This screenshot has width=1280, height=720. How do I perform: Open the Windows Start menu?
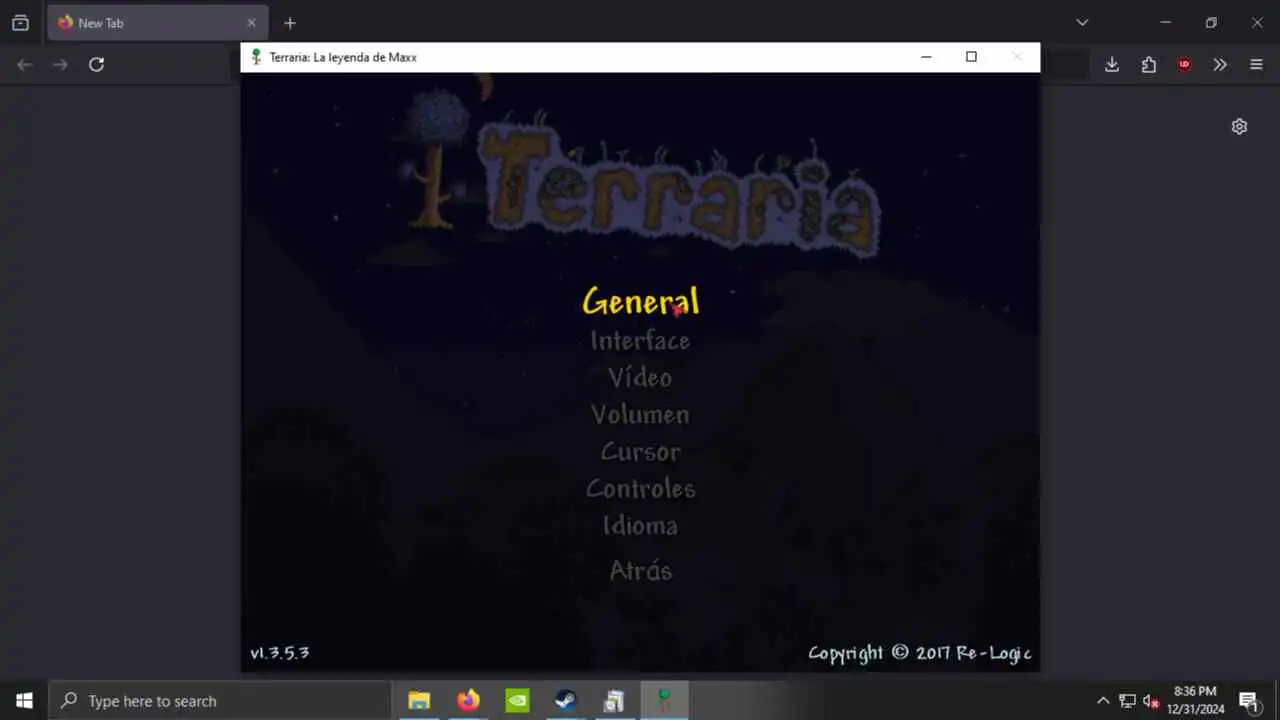24,700
